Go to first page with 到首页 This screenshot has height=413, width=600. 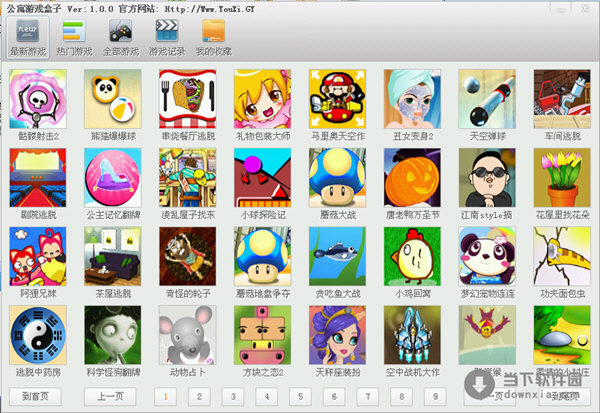(x=35, y=397)
